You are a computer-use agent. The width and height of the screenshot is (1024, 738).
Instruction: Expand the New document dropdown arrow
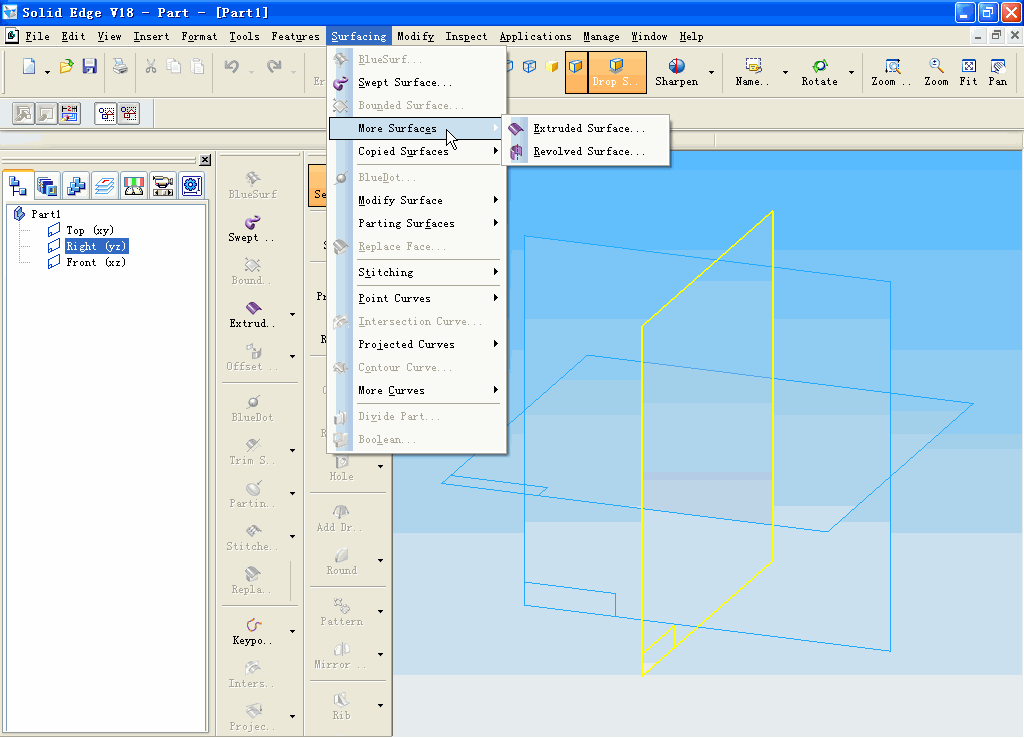pyautogui.click(x=47, y=72)
